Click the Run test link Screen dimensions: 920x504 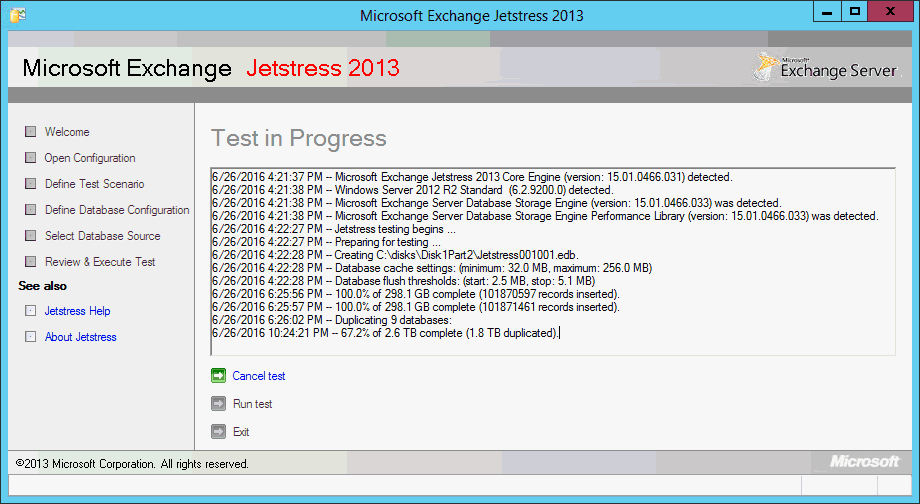(x=252, y=404)
